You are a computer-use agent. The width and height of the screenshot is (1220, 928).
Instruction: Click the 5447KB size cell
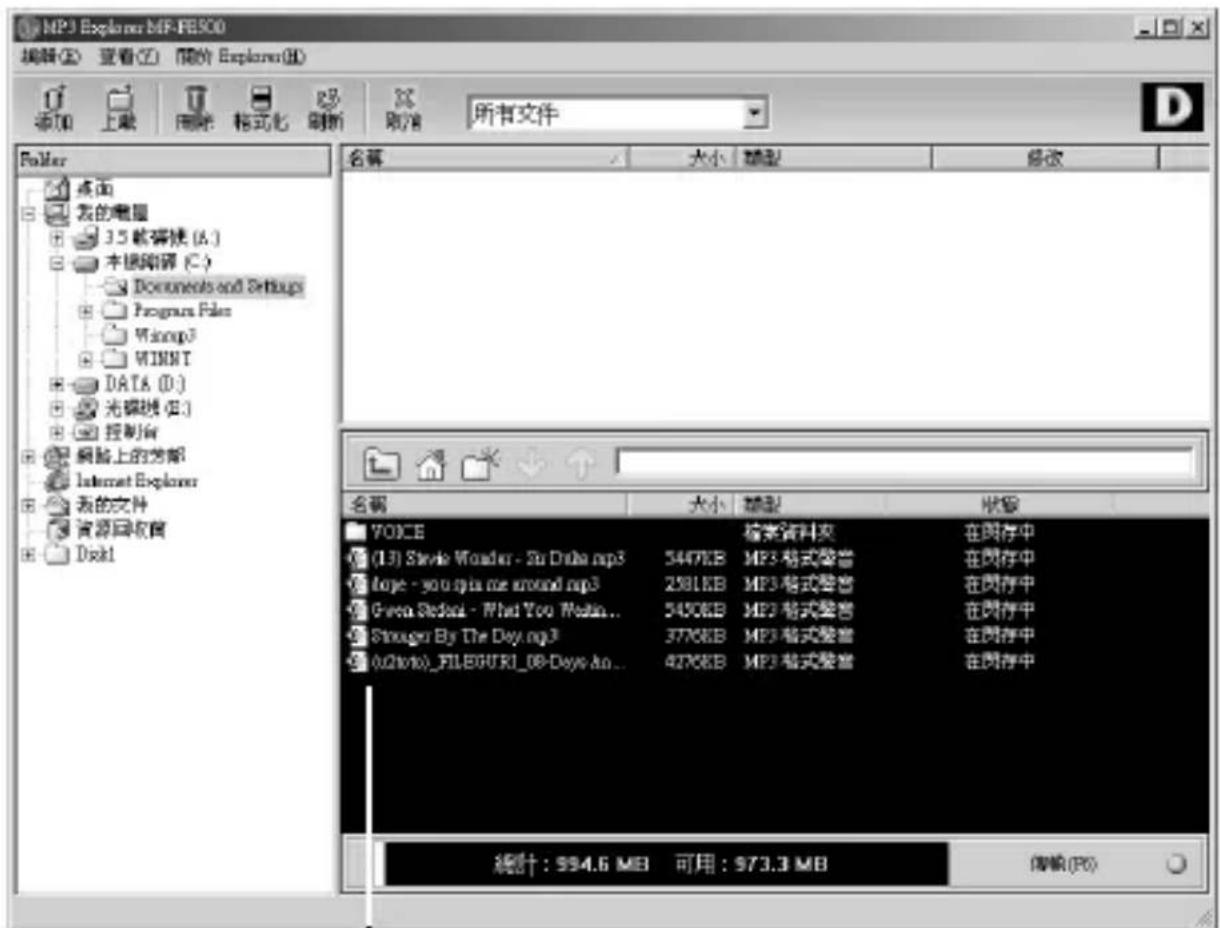tap(695, 558)
